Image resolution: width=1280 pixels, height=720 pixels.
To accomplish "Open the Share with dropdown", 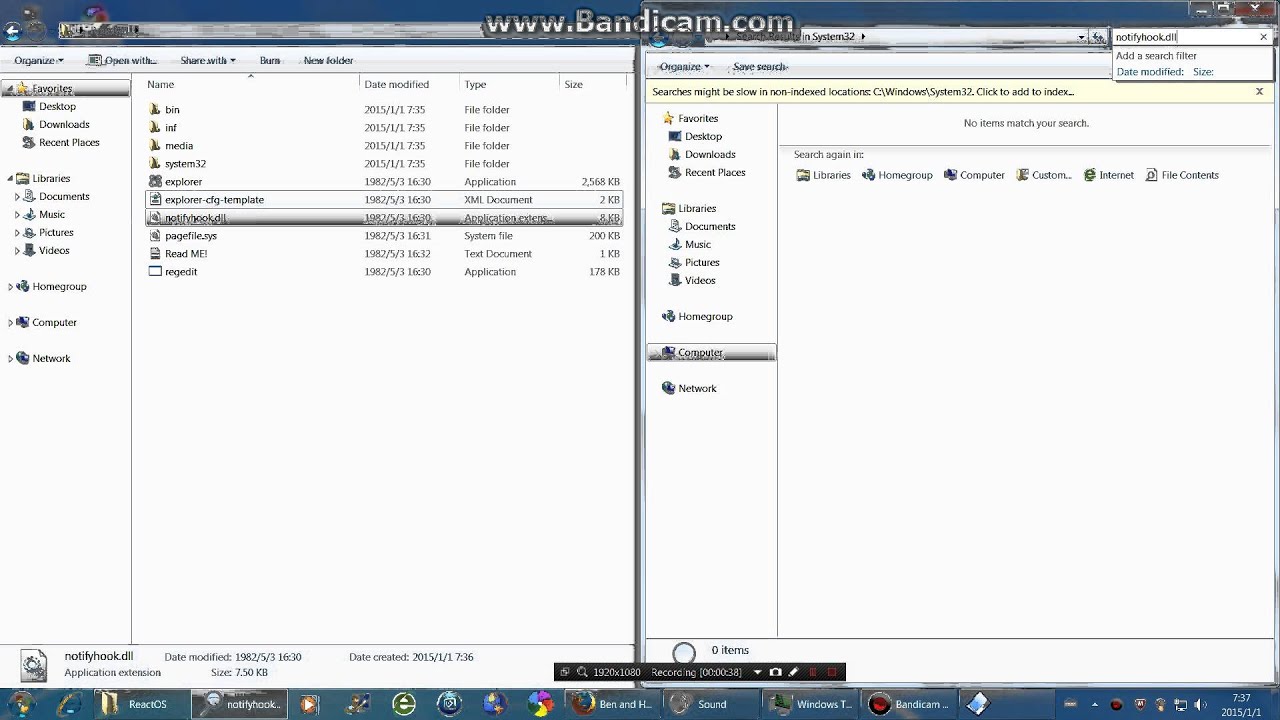I will coord(208,61).
